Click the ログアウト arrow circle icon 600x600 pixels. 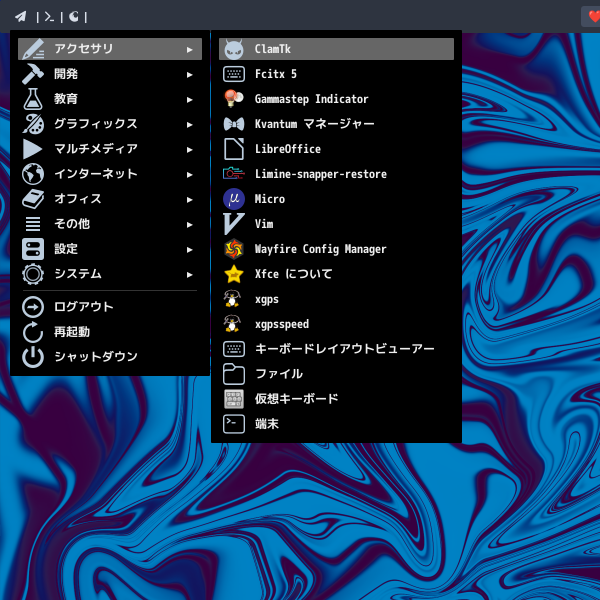(x=33, y=307)
